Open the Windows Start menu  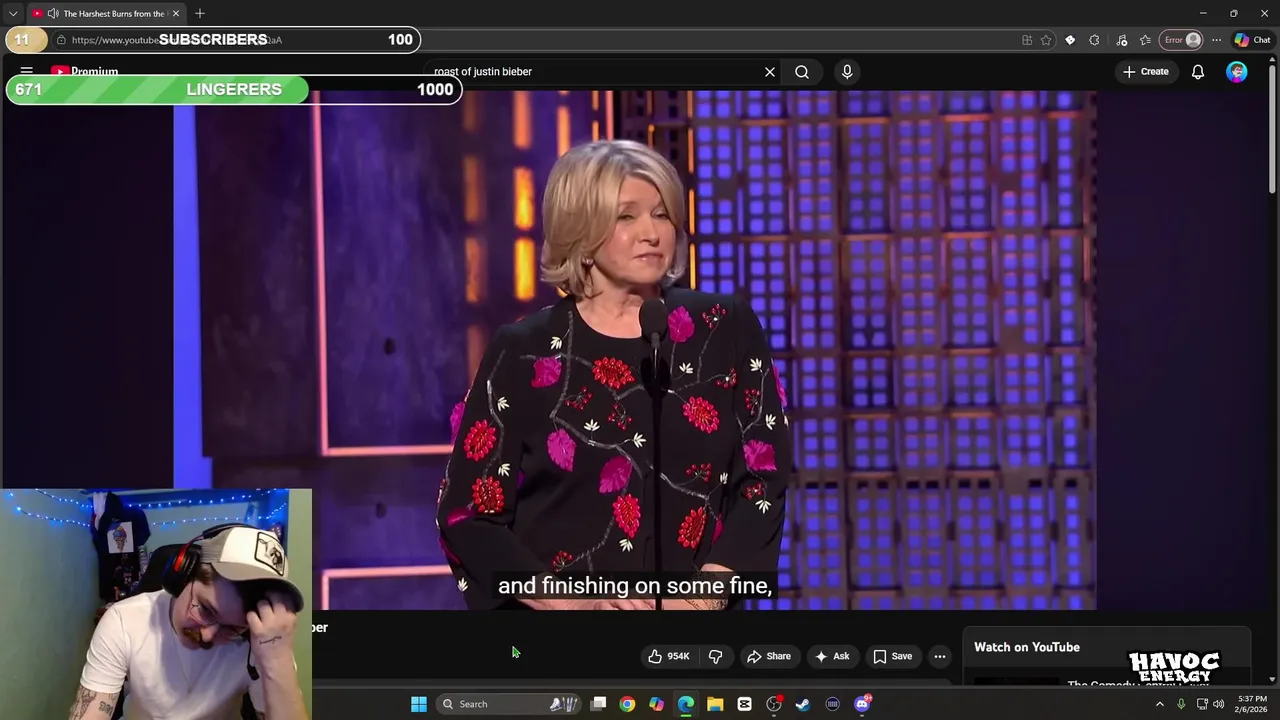pyautogui.click(x=419, y=704)
